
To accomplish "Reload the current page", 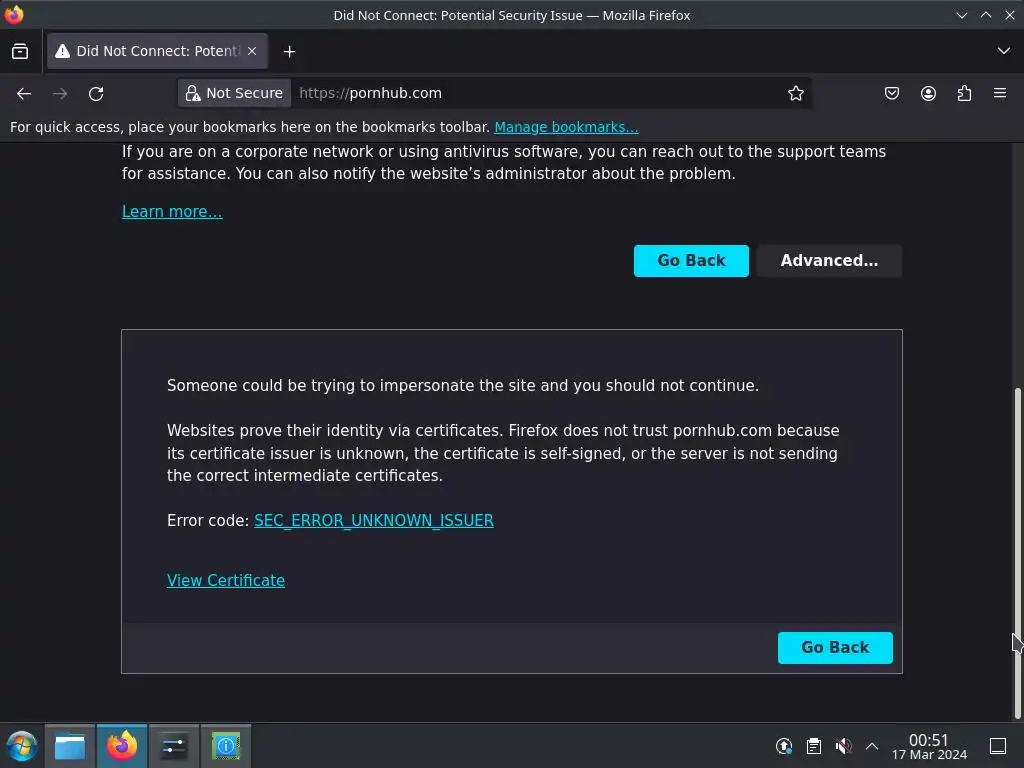I will (96, 93).
